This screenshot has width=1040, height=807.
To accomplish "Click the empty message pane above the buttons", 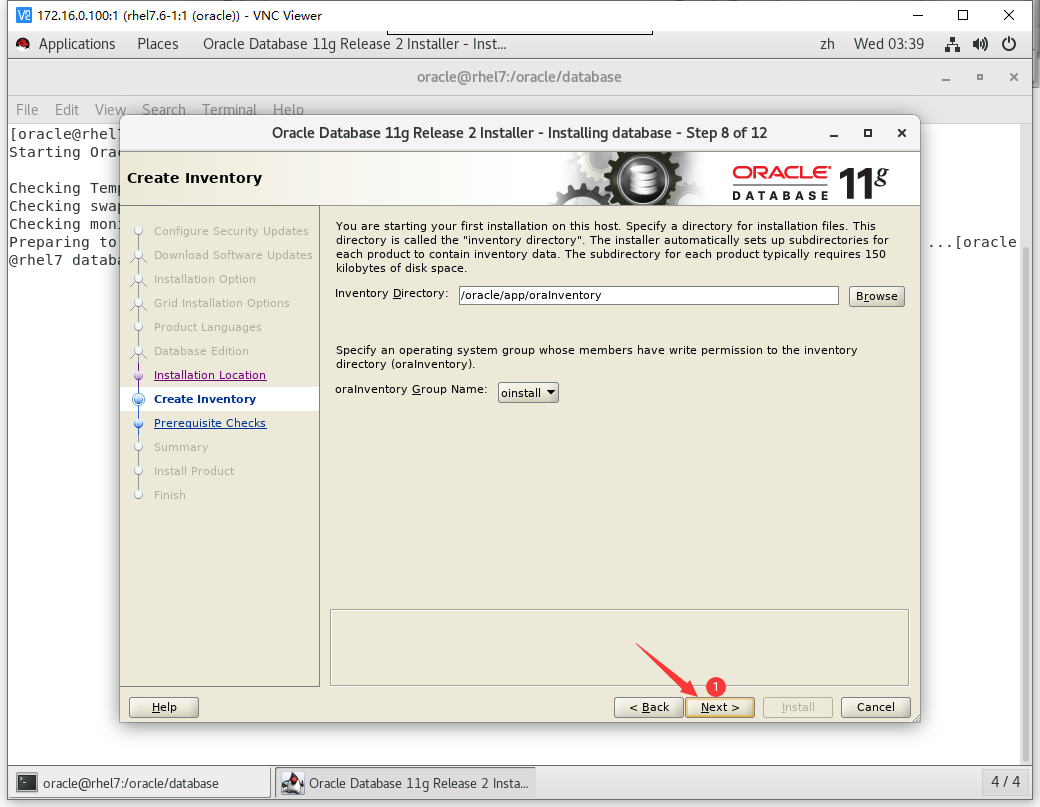I will click(619, 647).
